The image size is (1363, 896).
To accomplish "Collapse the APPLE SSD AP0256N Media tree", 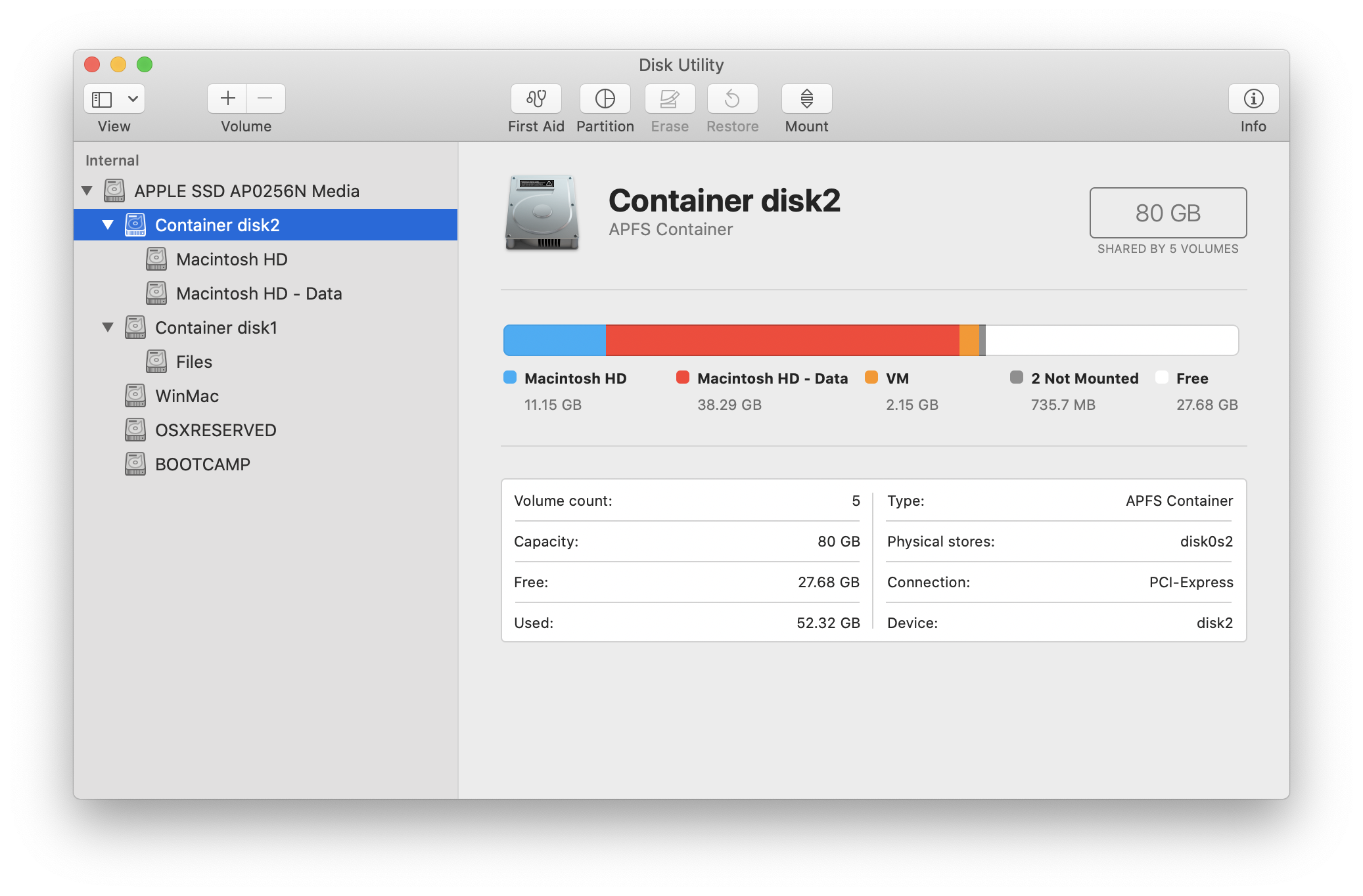I will [87, 190].
